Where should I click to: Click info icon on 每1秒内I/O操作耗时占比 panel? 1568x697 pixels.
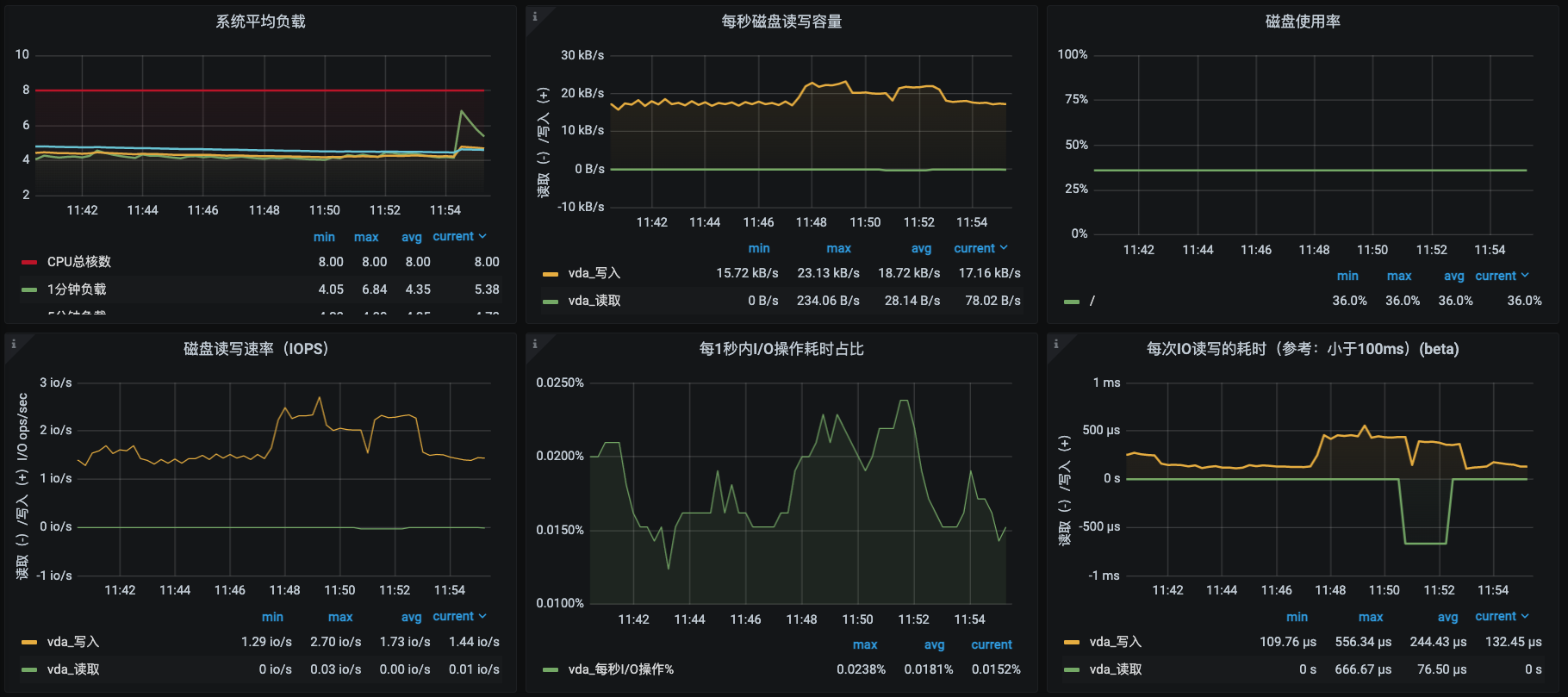click(x=534, y=344)
